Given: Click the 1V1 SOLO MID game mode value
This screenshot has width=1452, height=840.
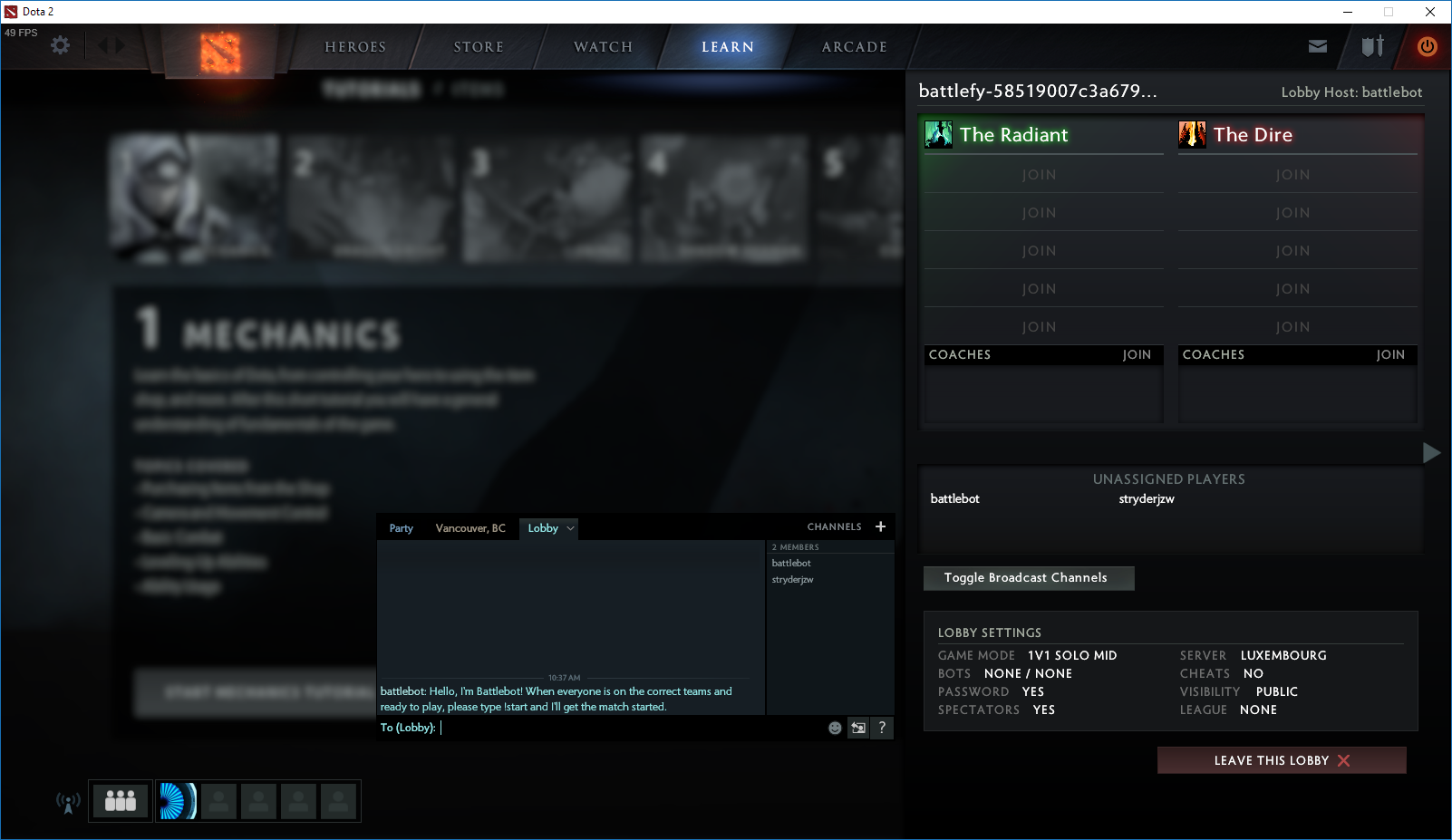Looking at the screenshot, I should click(1072, 655).
